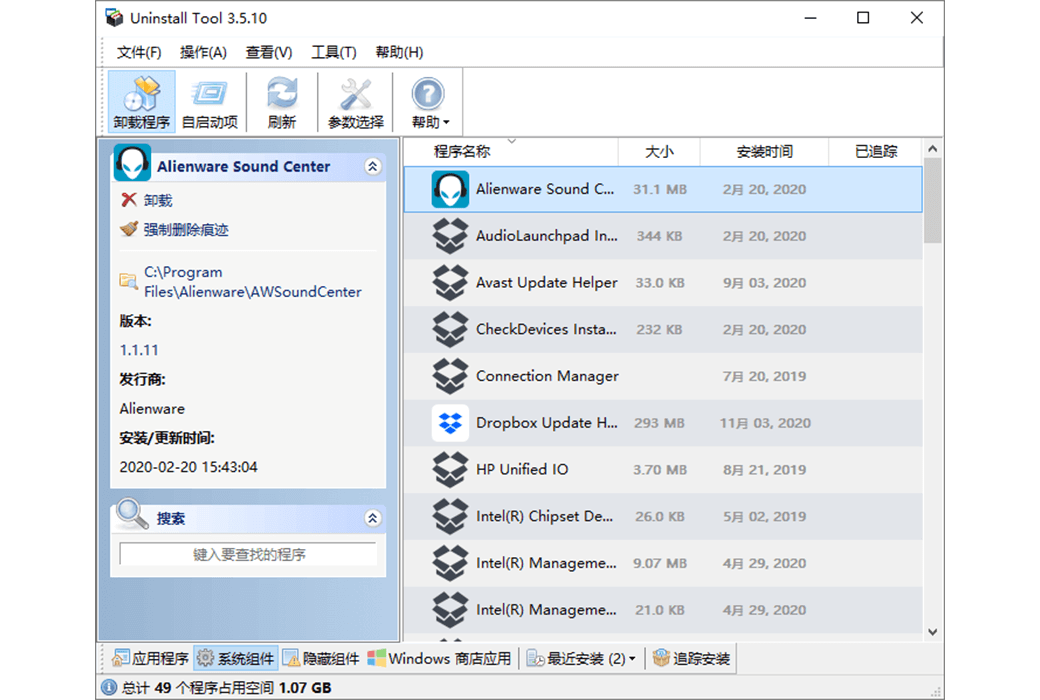Viewport: 1040px width, 700px height.
Task: Click the status bar info icon
Action: tap(109, 687)
